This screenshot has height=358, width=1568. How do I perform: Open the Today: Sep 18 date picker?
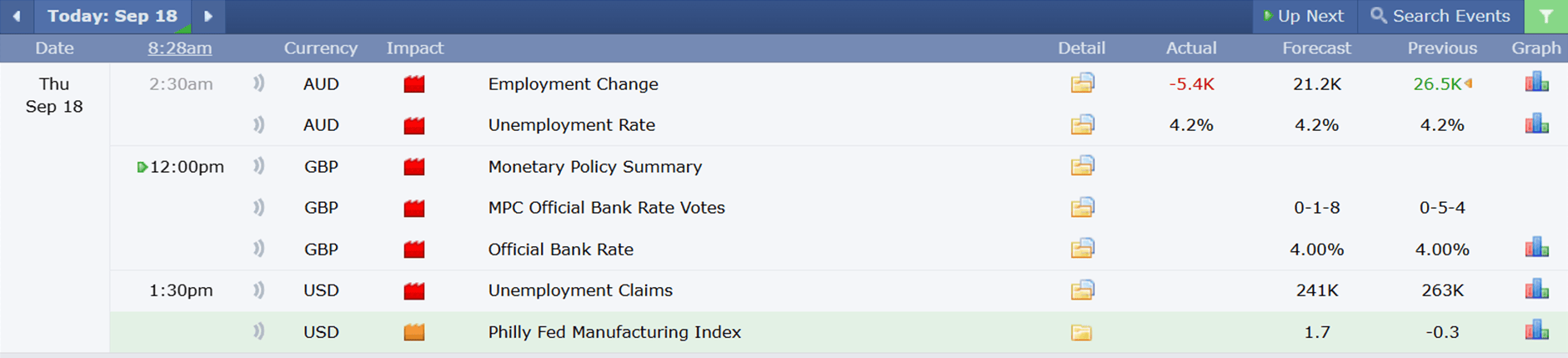113,16
